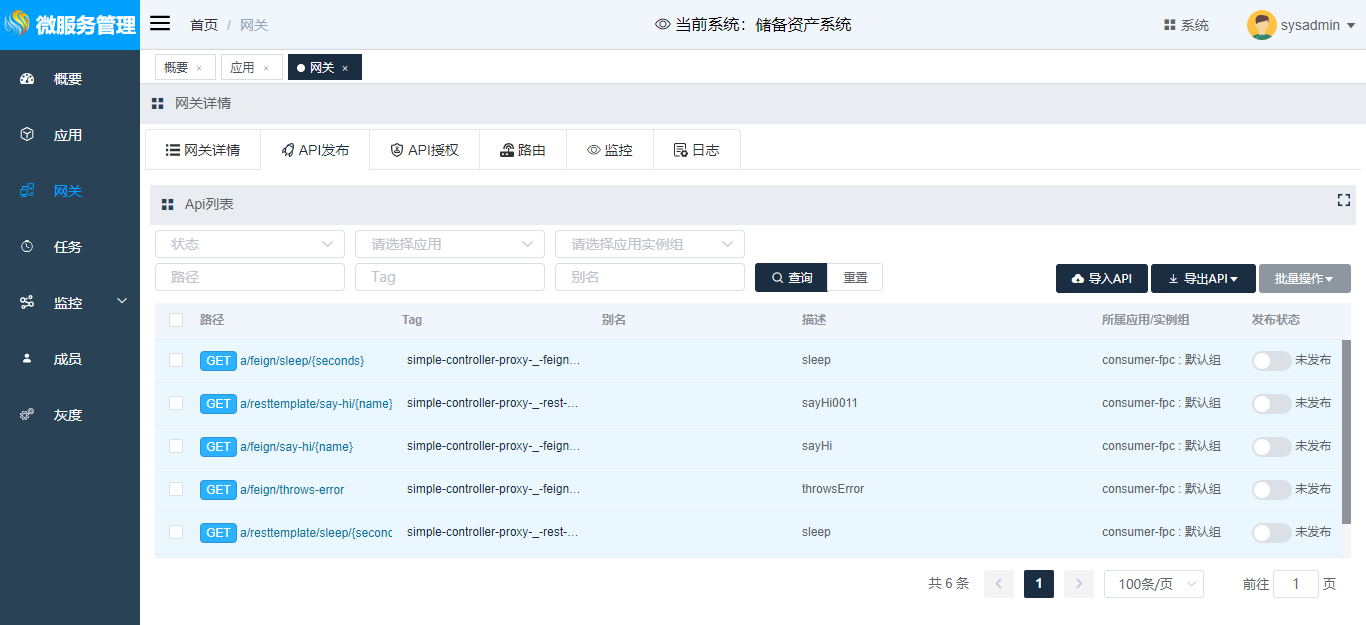
Task: Select all rows with header checkbox
Action: pos(176,320)
